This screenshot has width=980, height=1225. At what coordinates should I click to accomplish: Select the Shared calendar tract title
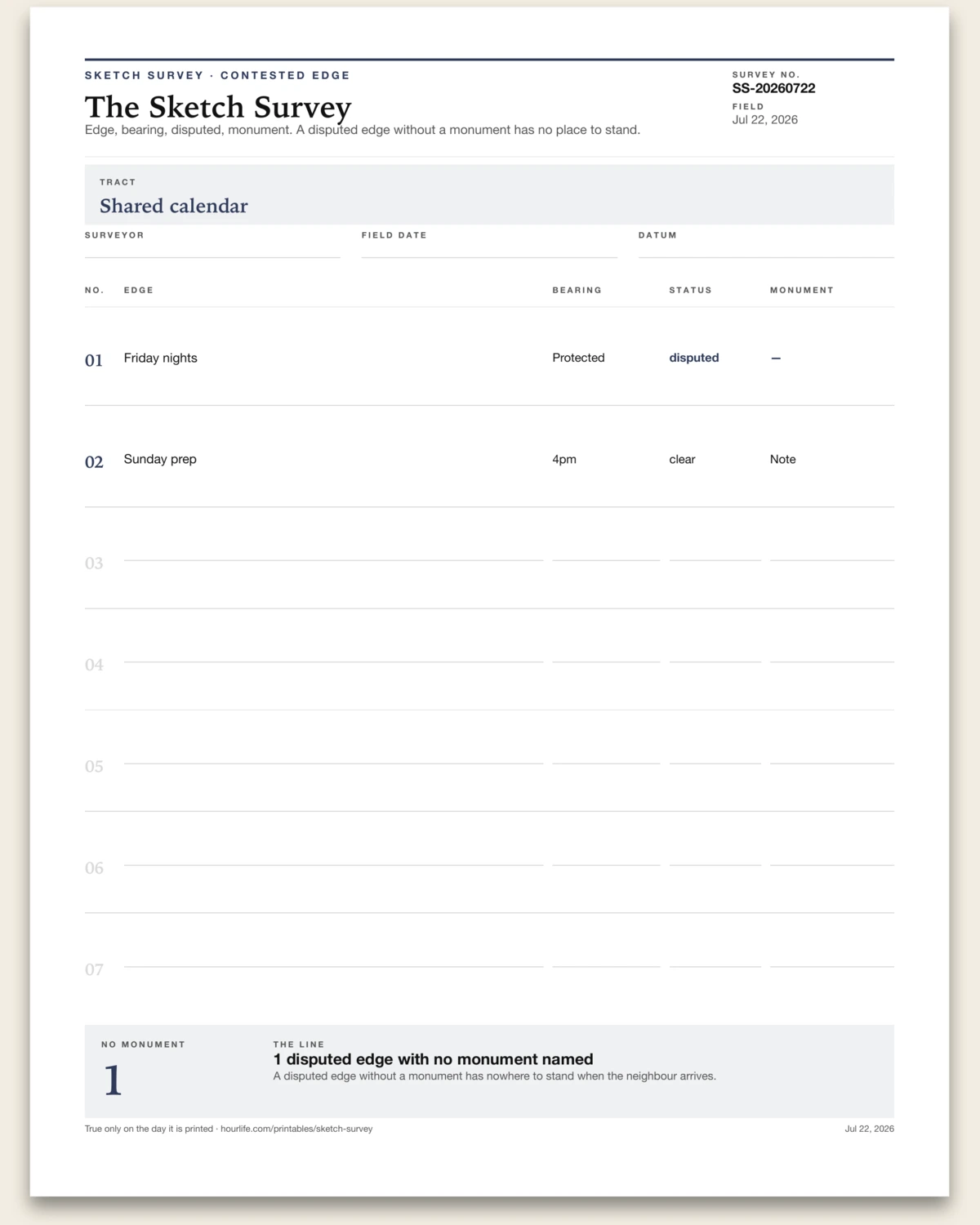[x=174, y=206]
